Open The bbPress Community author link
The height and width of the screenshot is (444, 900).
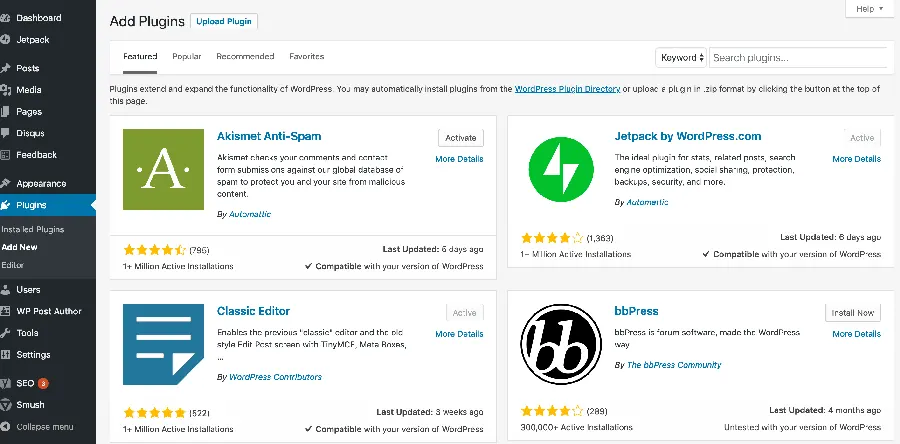click(x=674, y=365)
